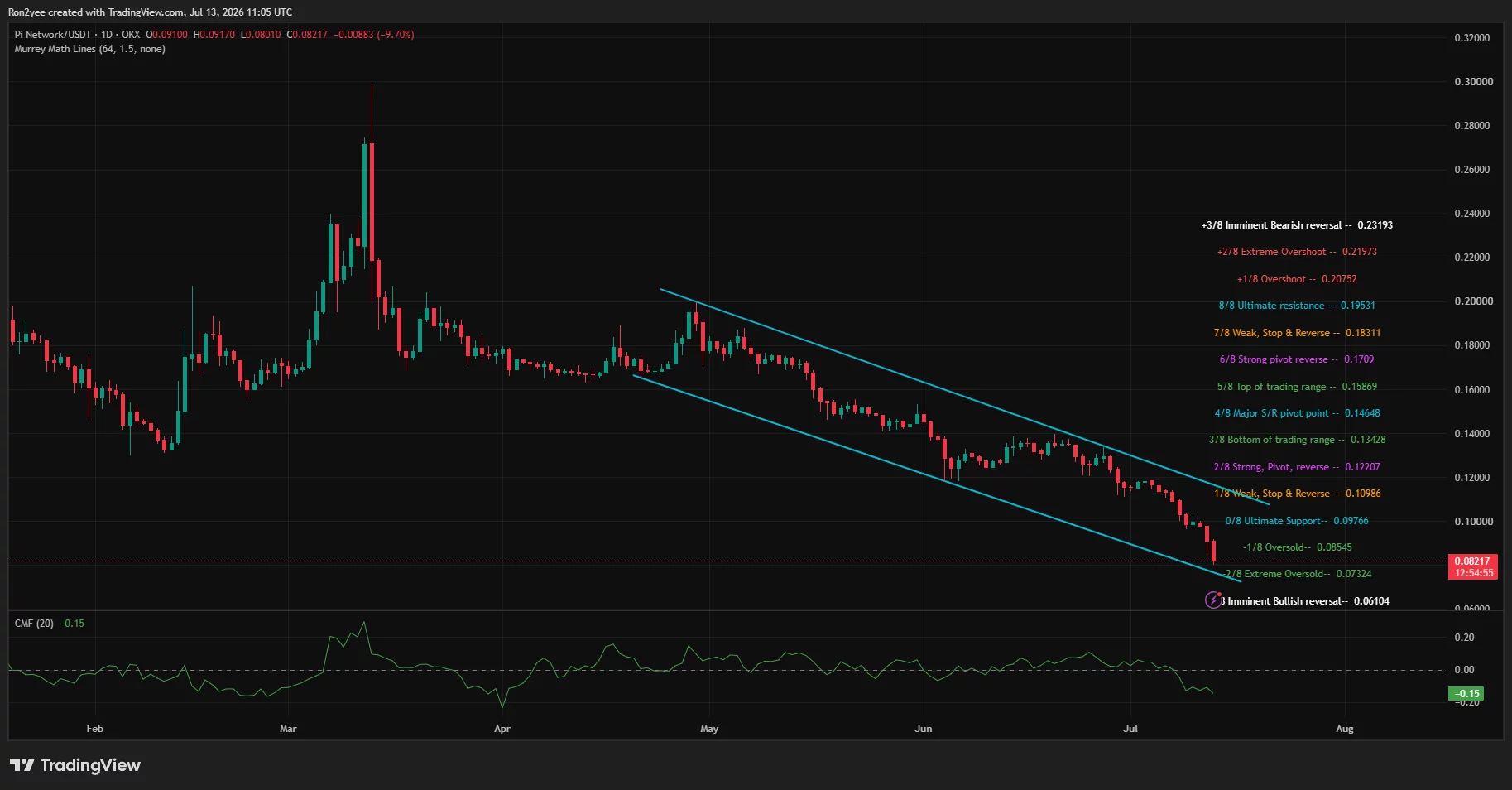This screenshot has width=1512, height=790.
Task: Click the 0.00 level on CMF scale
Action: 1465,670
